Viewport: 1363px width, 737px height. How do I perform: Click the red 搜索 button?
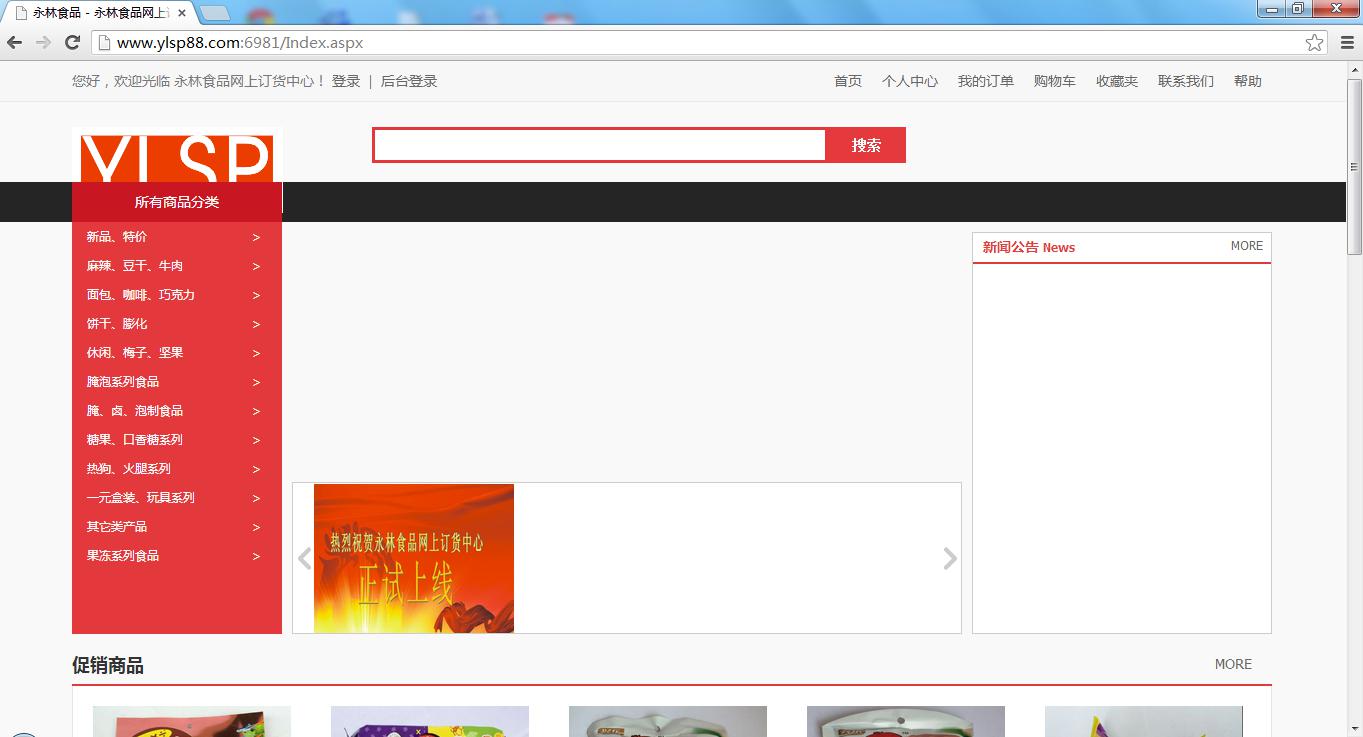(866, 145)
